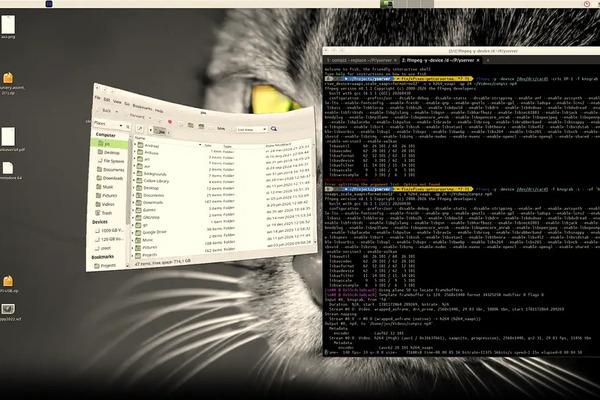Open the Go menu in file manager
The width and height of the screenshot is (600, 400).
click(127, 104)
